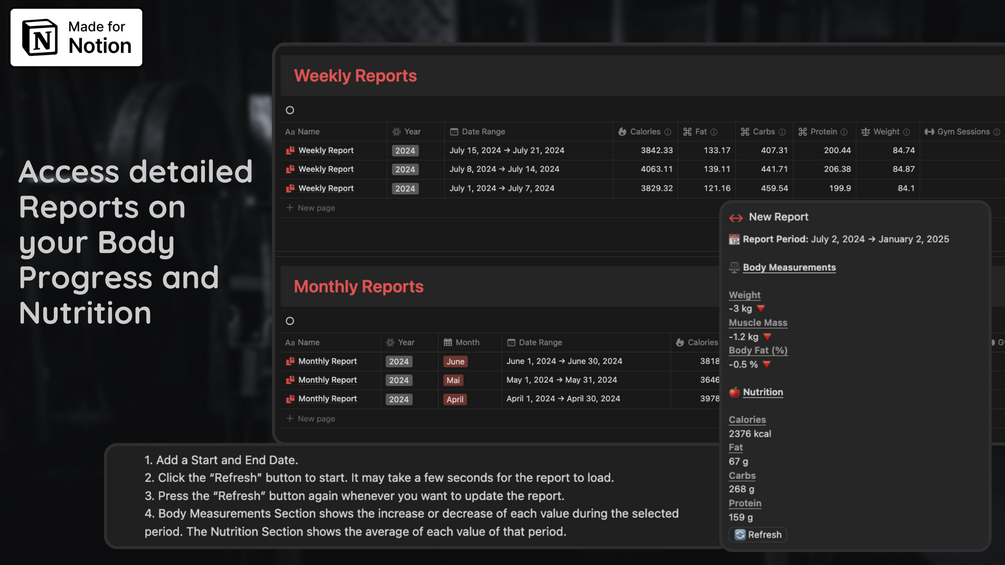
Task: Click the Monthly Reports view circle icon
Action: 290,321
